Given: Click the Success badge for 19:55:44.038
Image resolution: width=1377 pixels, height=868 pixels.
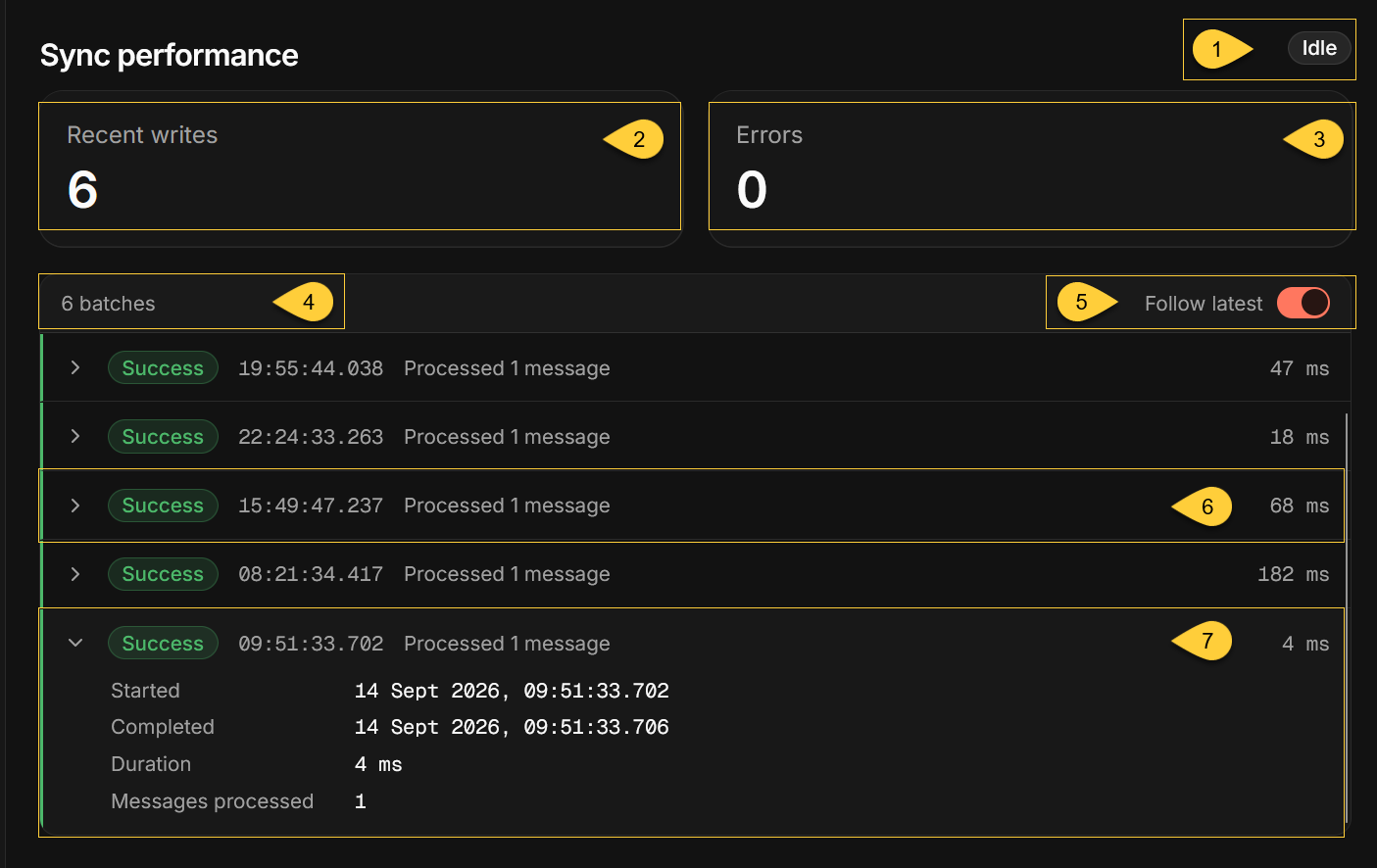Looking at the screenshot, I should (x=163, y=367).
